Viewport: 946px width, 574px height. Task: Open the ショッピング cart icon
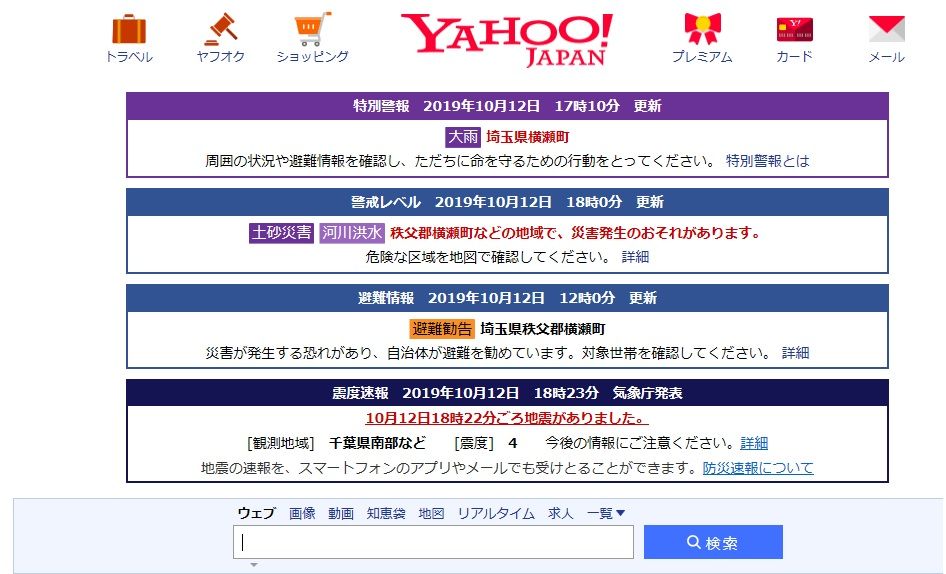(313, 28)
